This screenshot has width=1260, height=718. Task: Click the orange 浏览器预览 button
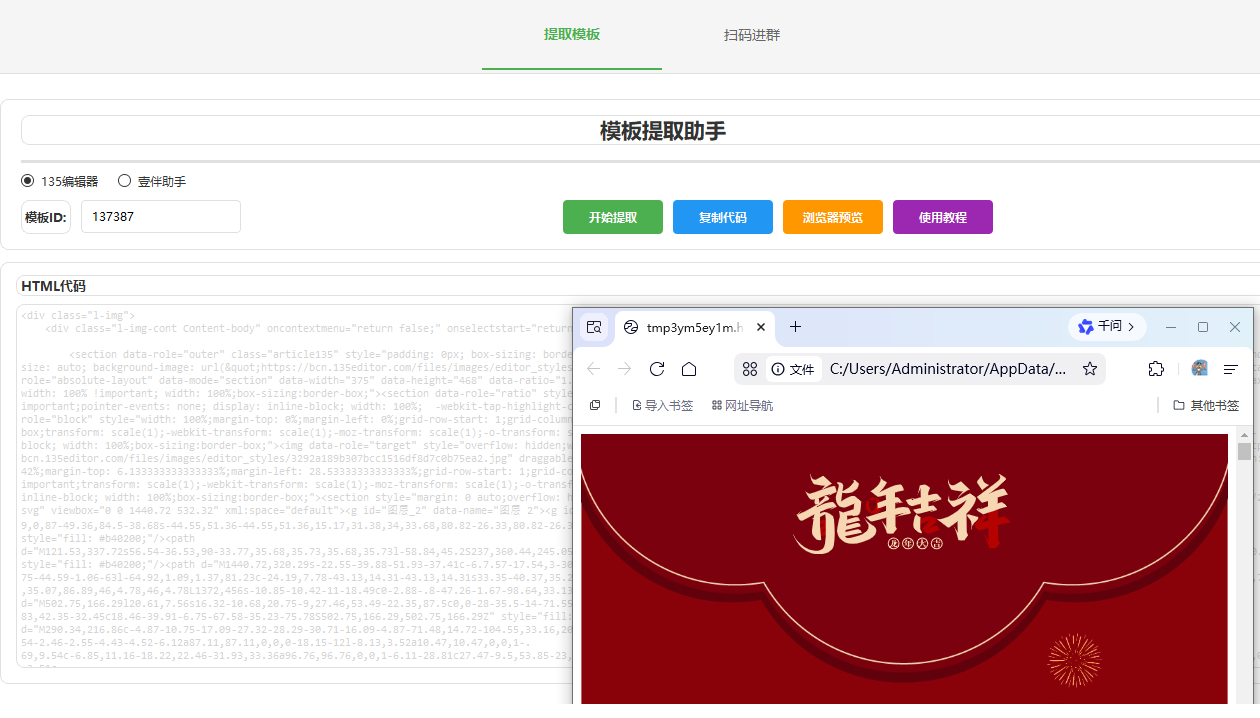click(x=833, y=217)
